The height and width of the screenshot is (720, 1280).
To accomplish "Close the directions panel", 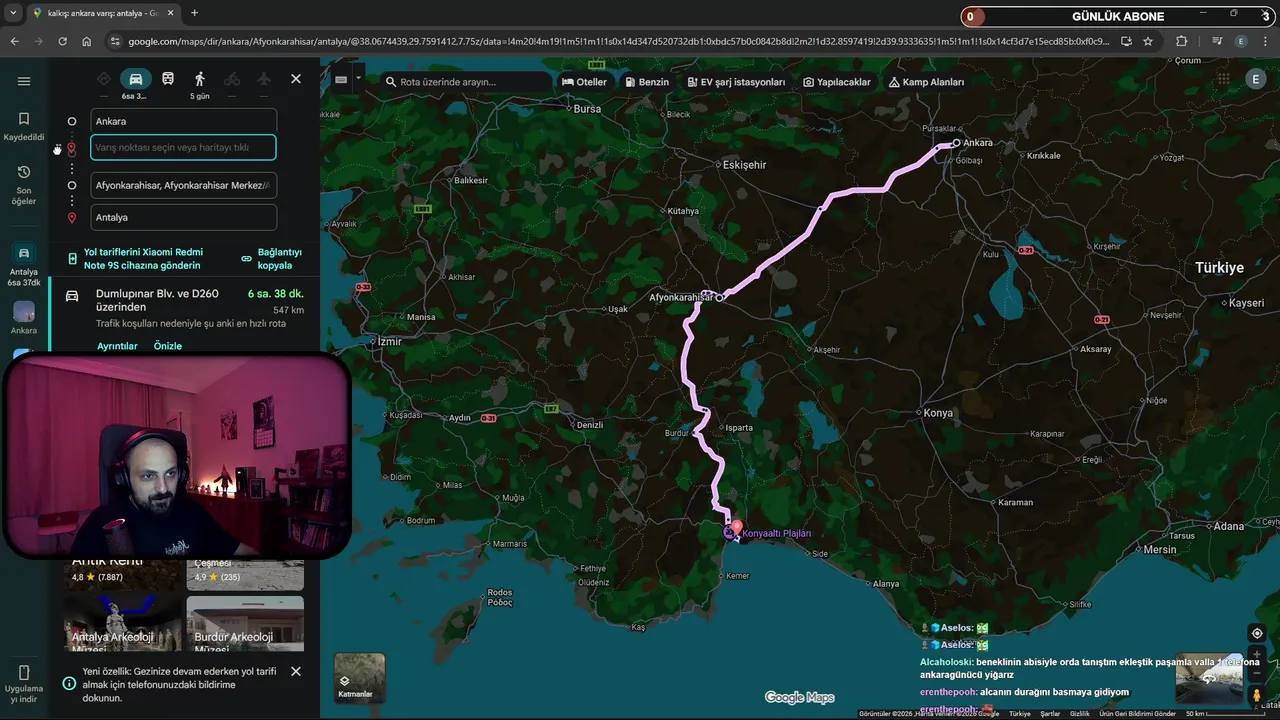I will point(296,79).
